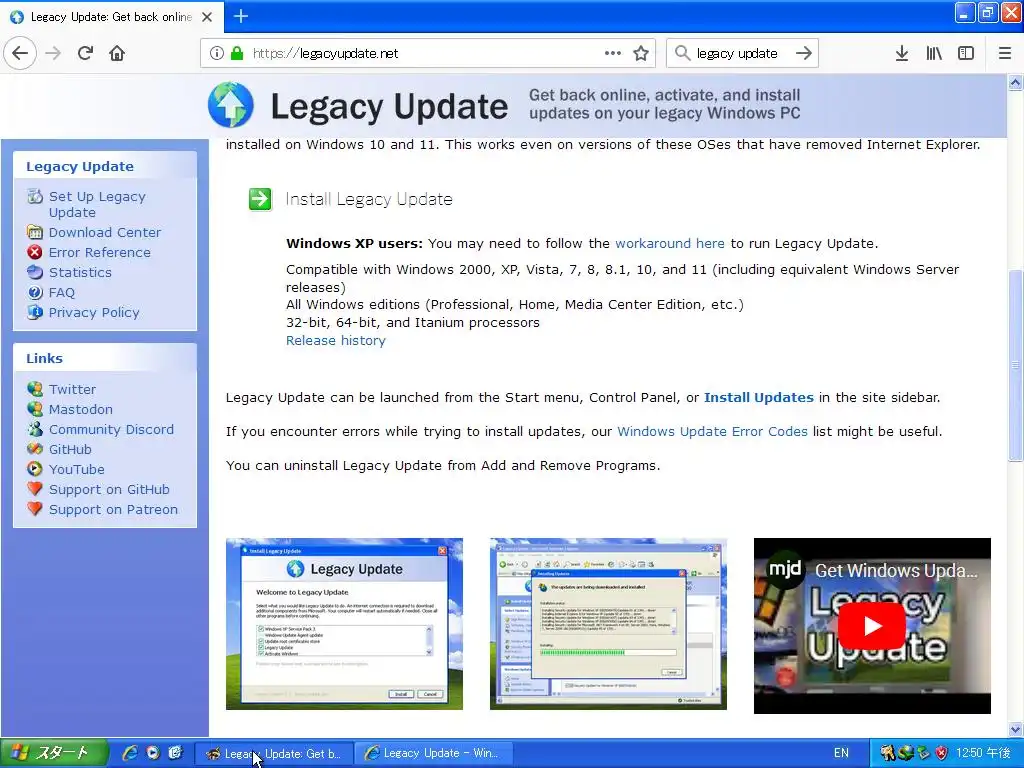Click the YouTube sidebar link icon
Screen dimensions: 1024x768
click(35, 469)
